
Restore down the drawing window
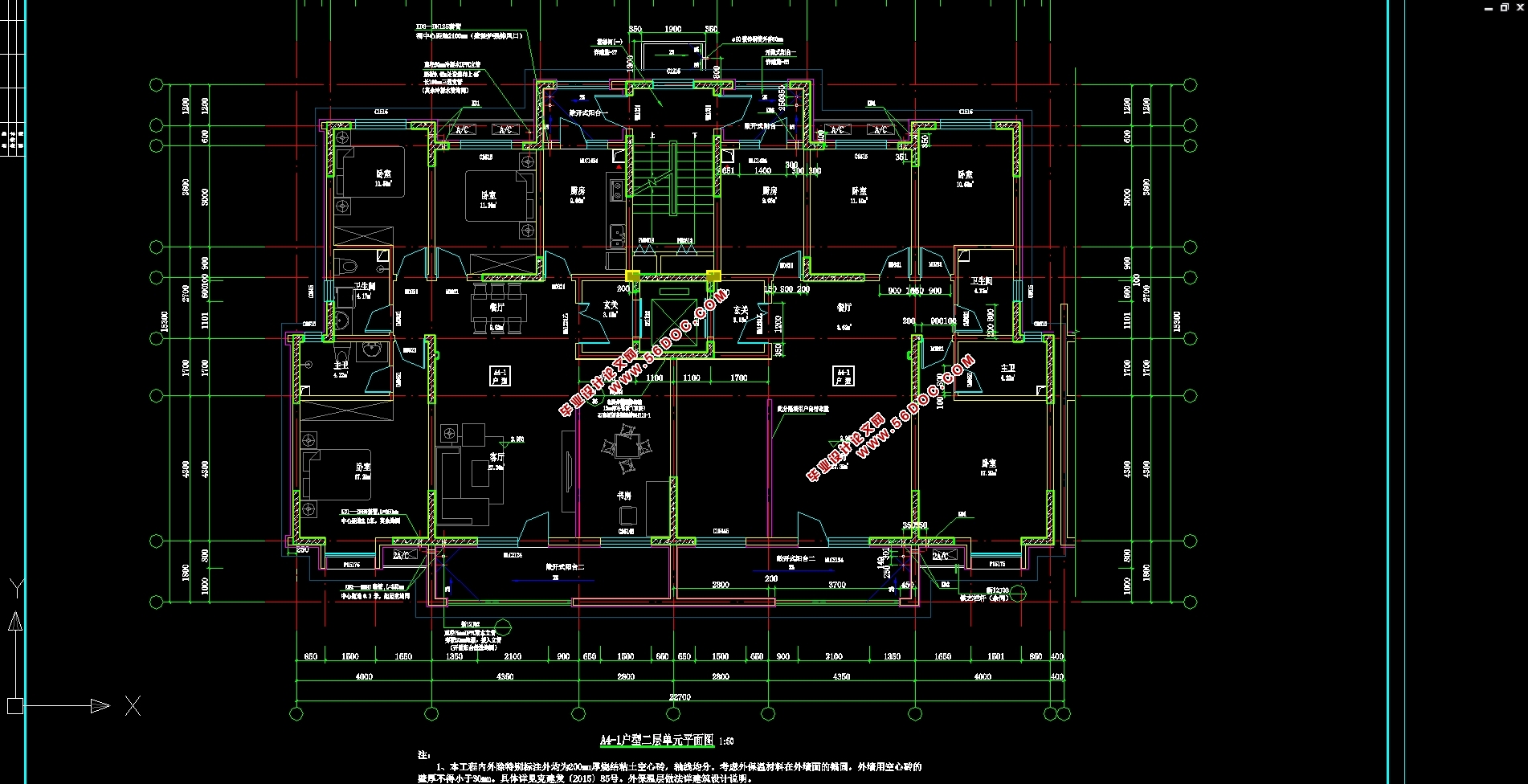tap(1505, 7)
